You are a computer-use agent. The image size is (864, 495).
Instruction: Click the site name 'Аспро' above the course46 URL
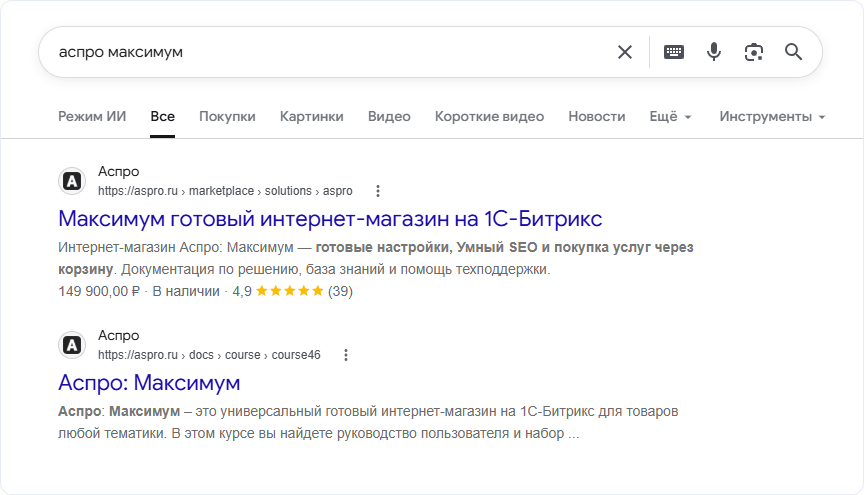point(118,335)
